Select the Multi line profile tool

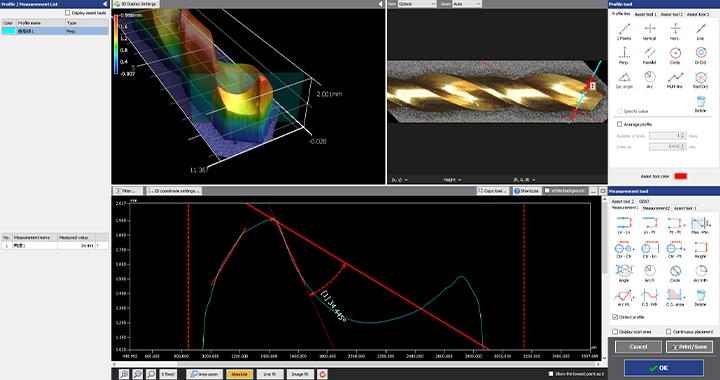pos(675,79)
